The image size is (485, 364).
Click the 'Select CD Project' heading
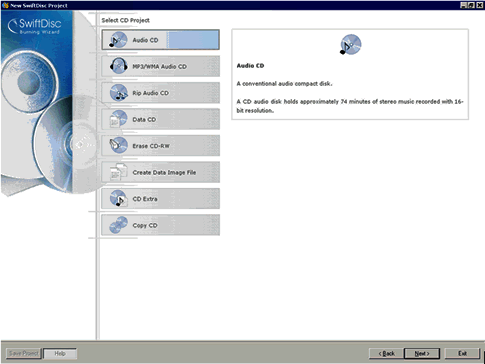[x=125, y=20]
